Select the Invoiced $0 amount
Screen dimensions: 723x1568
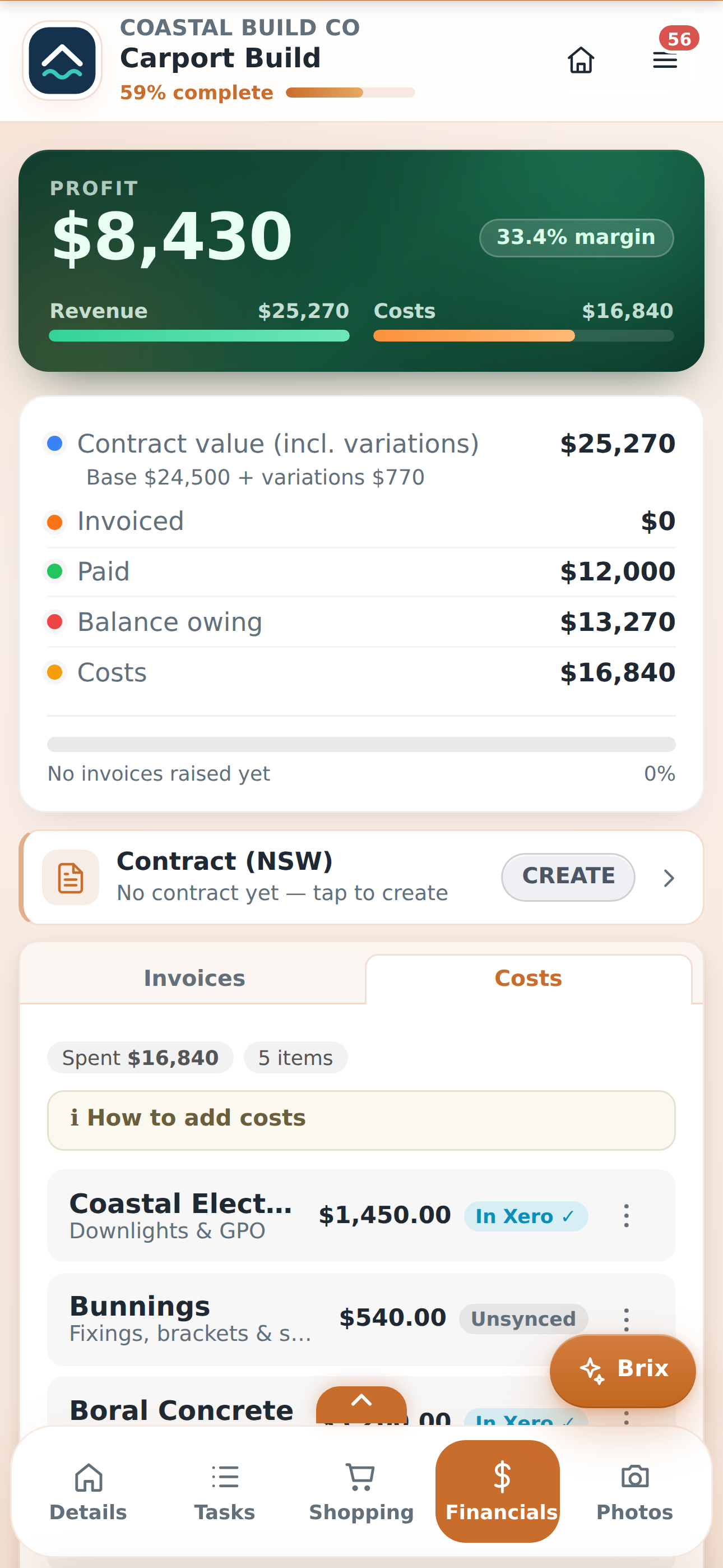tap(658, 521)
